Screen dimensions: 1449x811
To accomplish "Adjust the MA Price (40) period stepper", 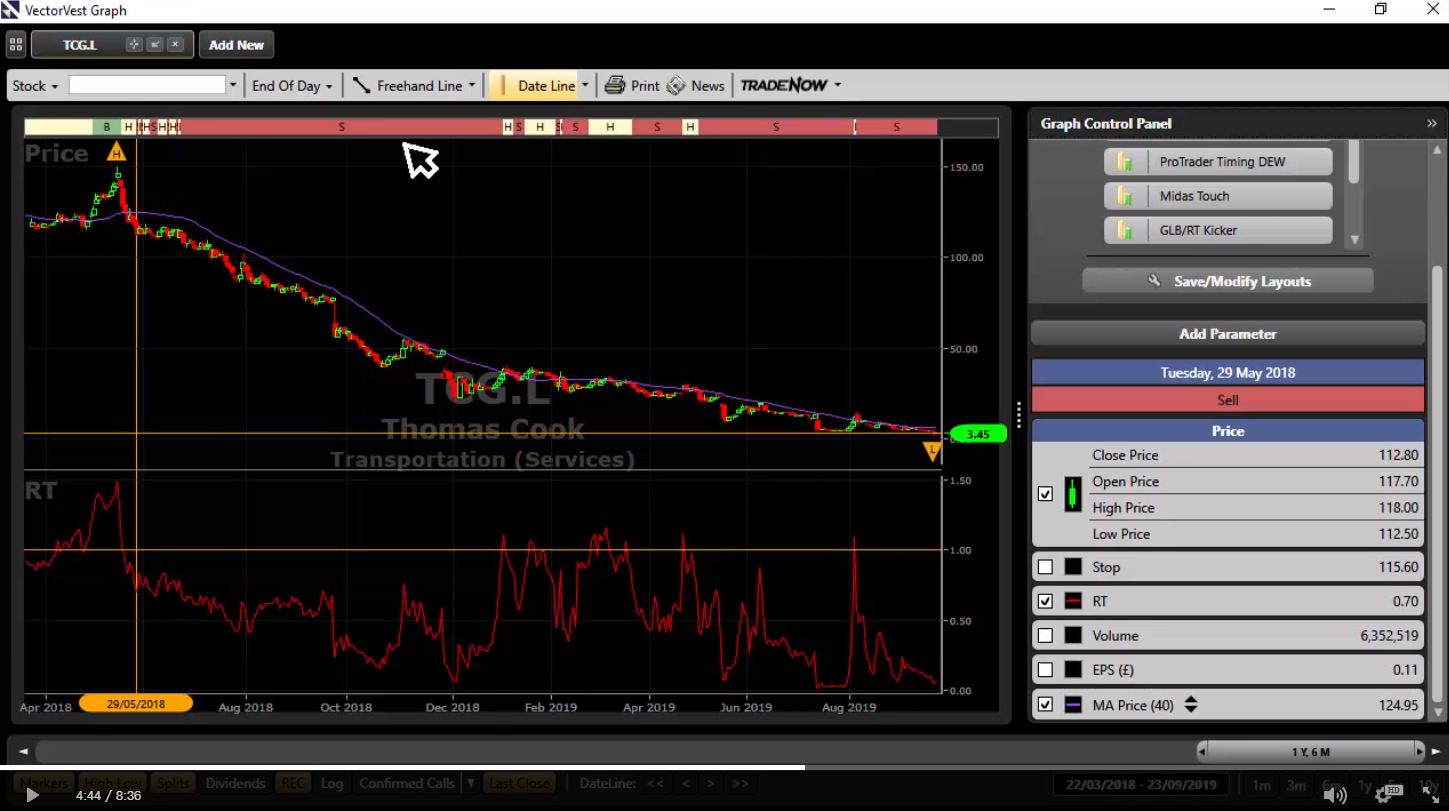I will pos(1190,705).
